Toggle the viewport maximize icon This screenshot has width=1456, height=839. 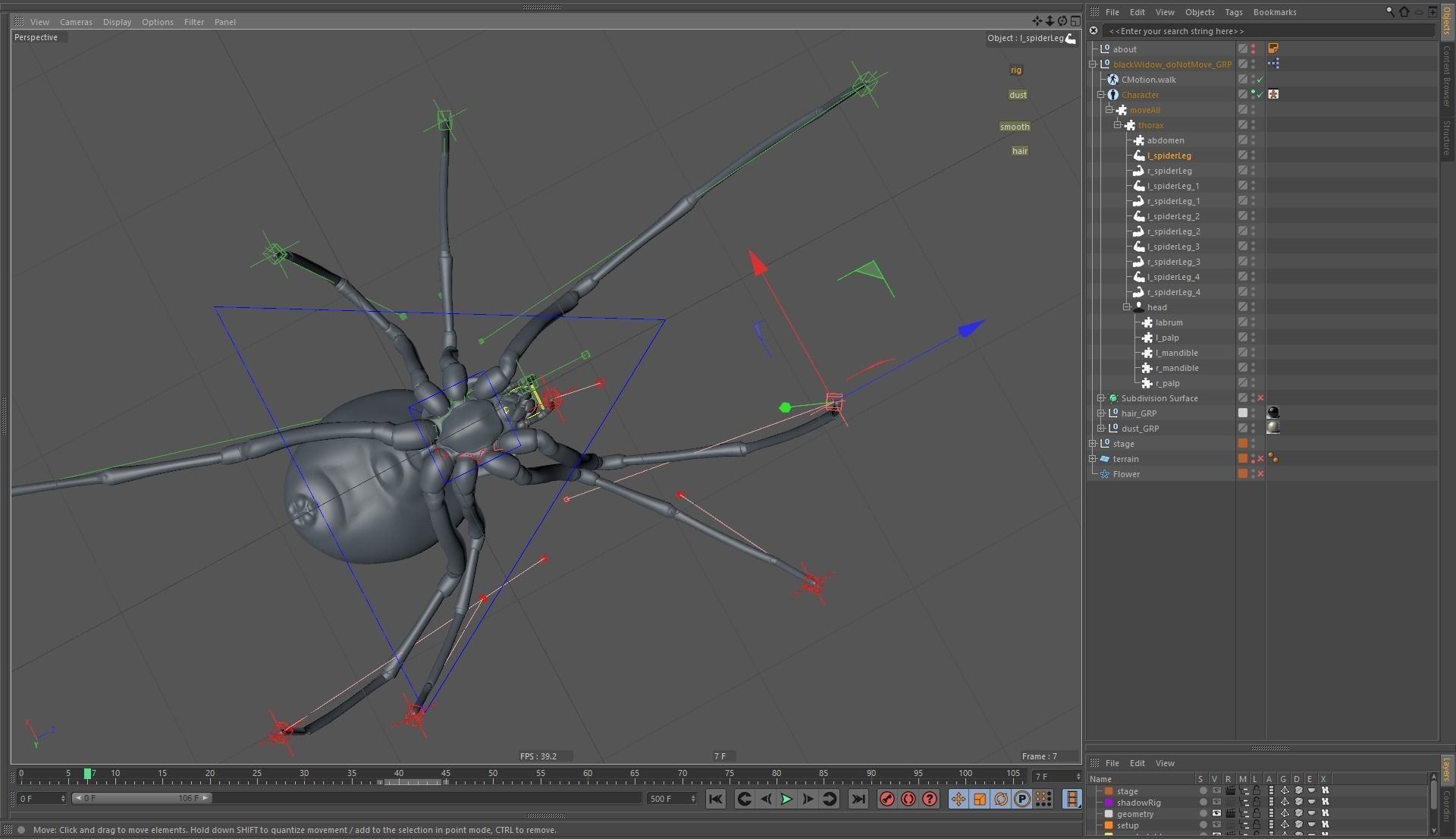tap(1075, 21)
